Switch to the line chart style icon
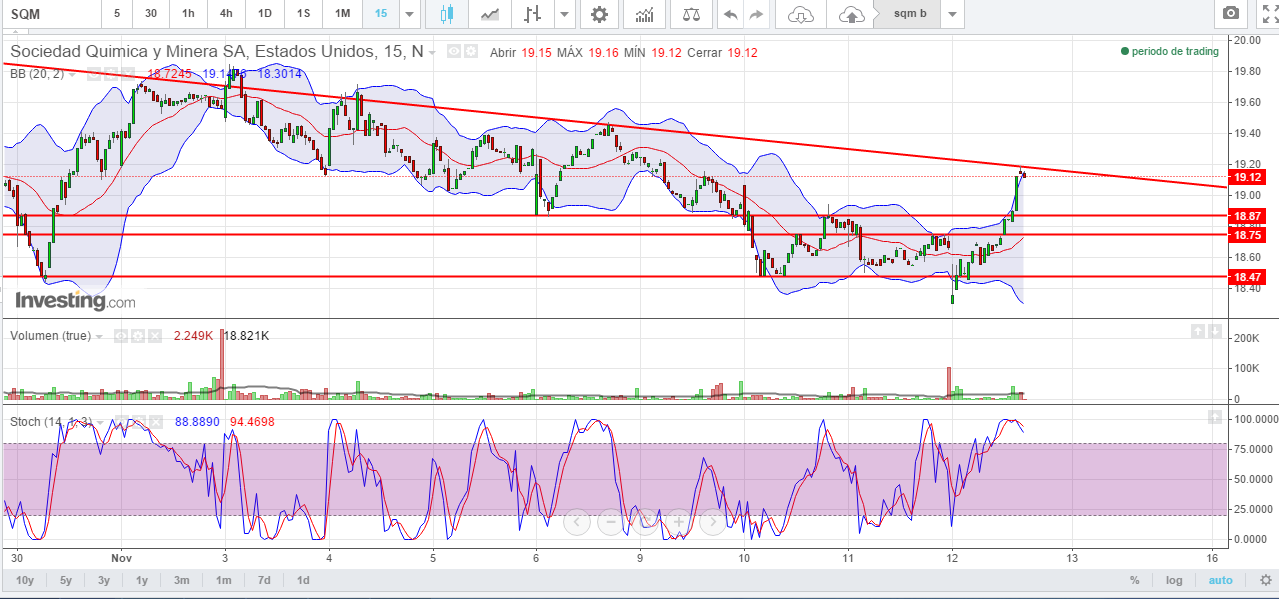 [x=490, y=14]
